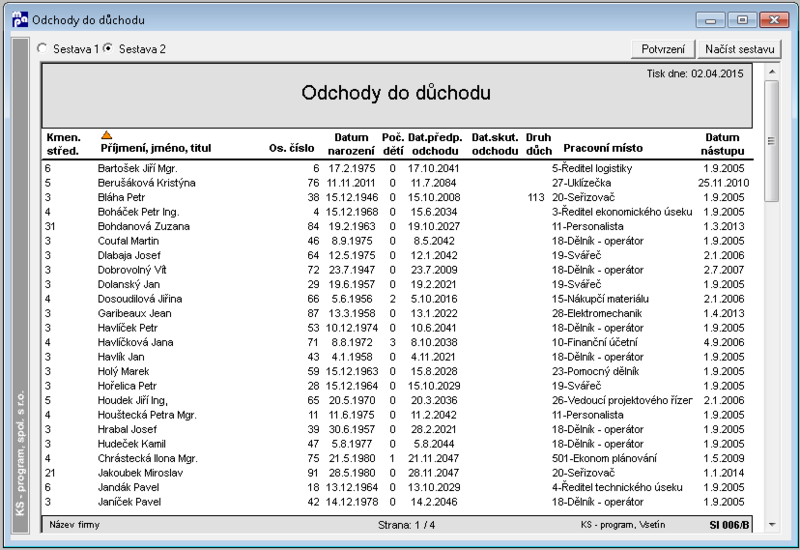Click the 'Os. číslo' column header
This screenshot has width=800, height=550.
291,148
